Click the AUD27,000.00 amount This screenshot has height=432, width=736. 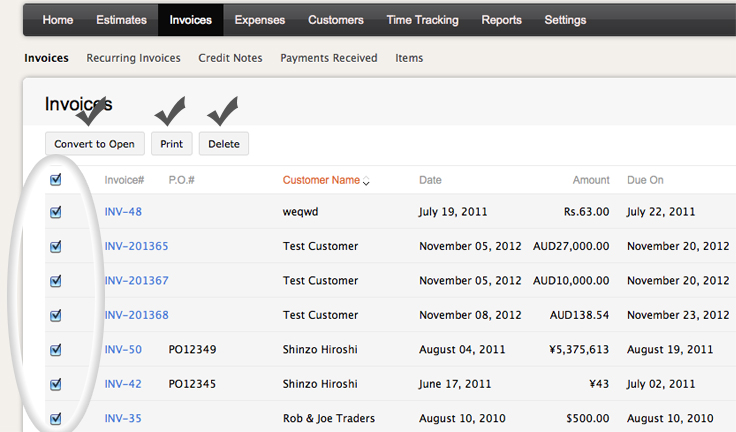(571, 246)
